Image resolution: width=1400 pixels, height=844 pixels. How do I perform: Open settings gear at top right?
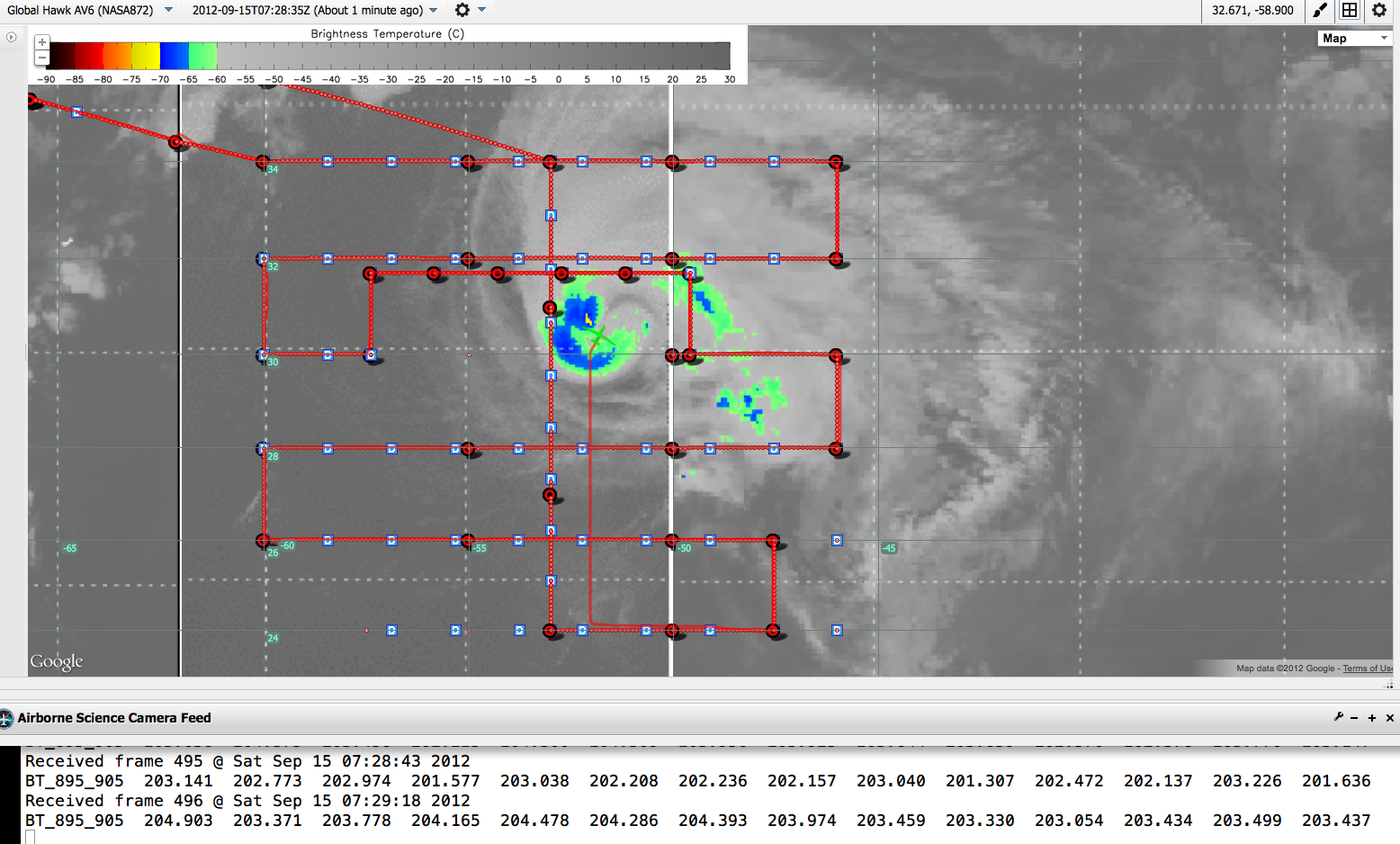[x=1379, y=11]
